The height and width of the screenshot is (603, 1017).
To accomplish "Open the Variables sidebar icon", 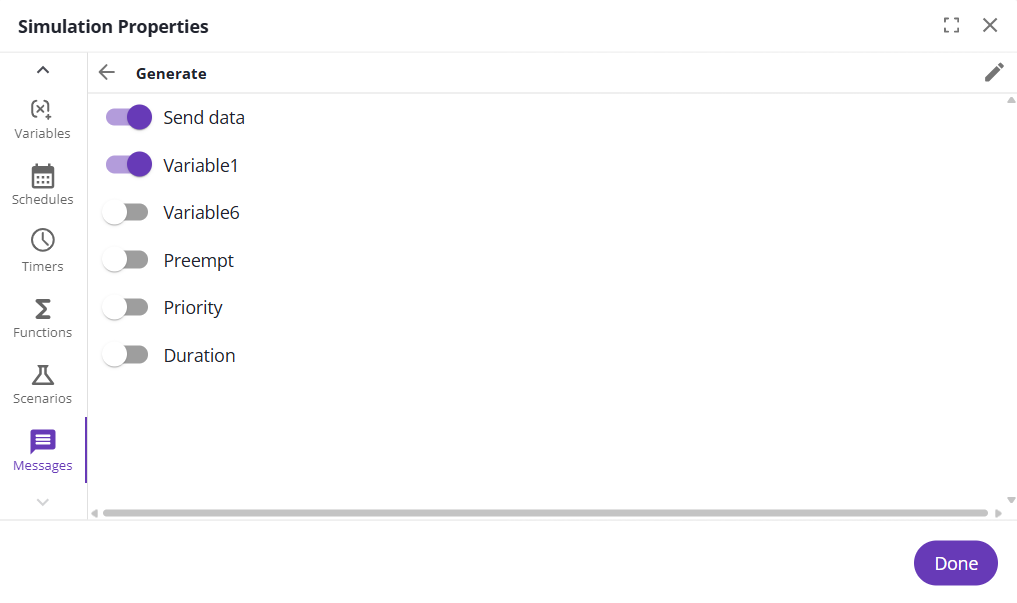I will pos(42,109).
